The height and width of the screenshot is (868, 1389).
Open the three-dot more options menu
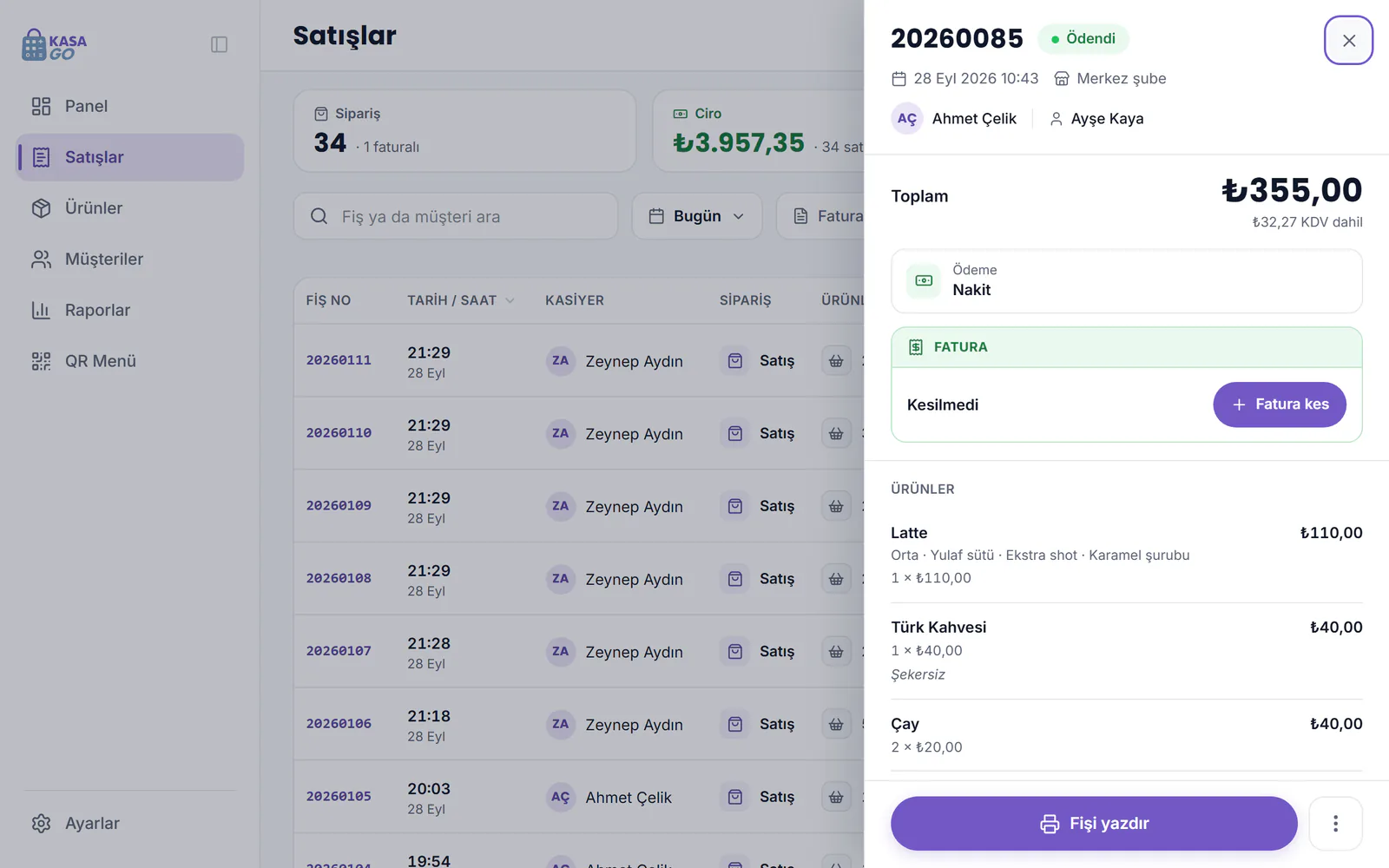tap(1335, 824)
